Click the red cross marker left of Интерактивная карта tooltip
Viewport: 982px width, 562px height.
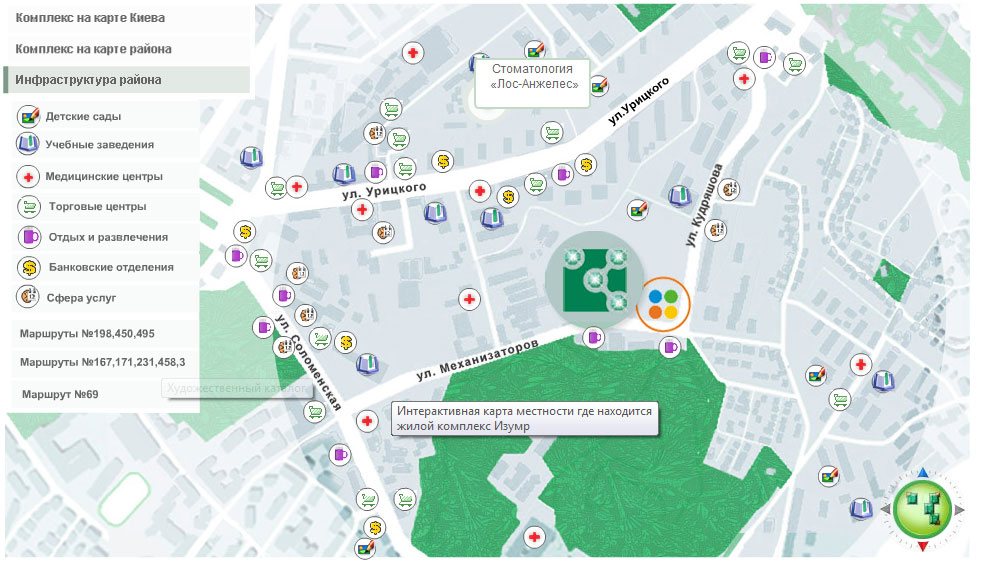[x=366, y=422]
